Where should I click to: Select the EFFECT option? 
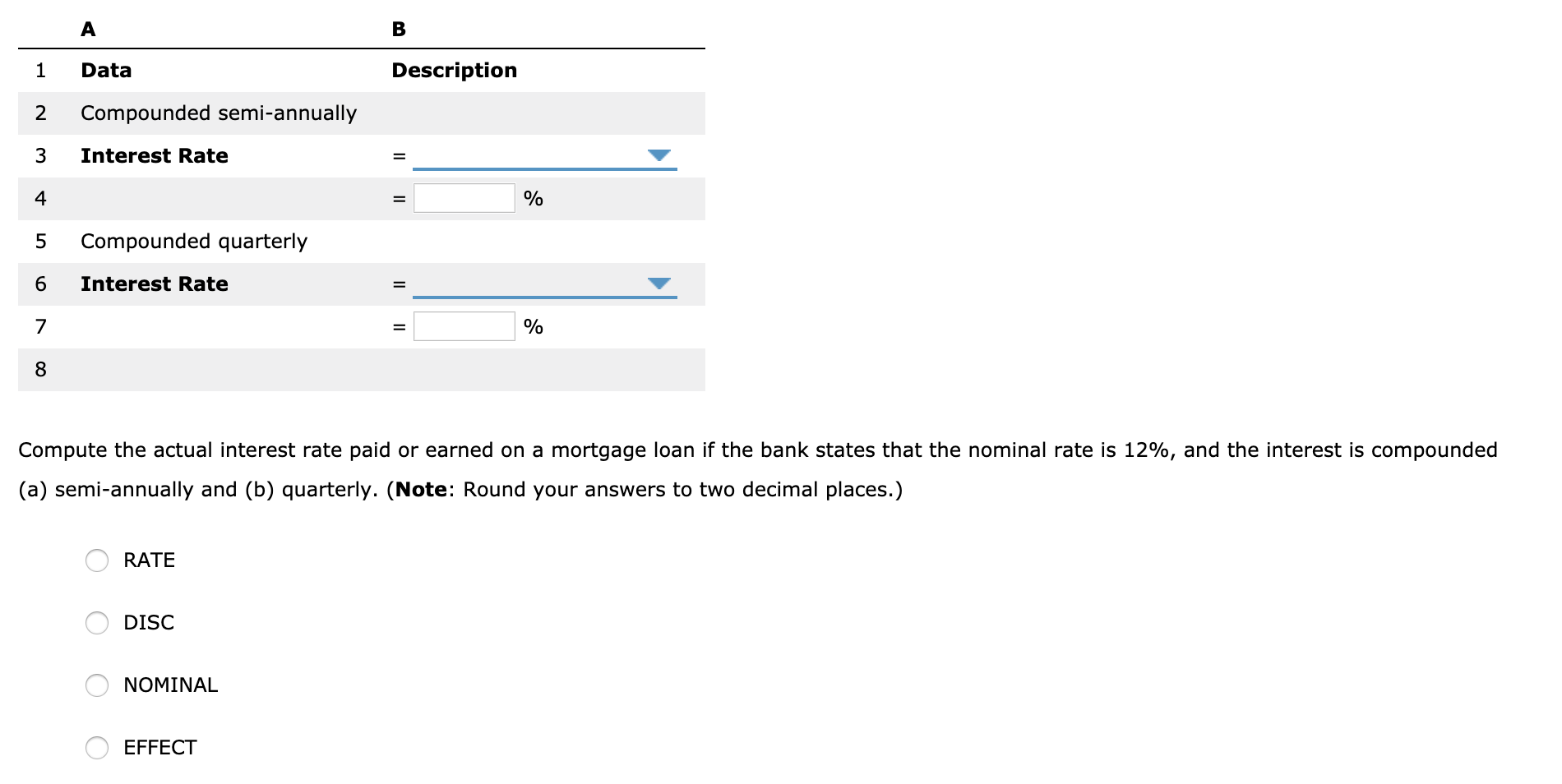pos(97,748)
